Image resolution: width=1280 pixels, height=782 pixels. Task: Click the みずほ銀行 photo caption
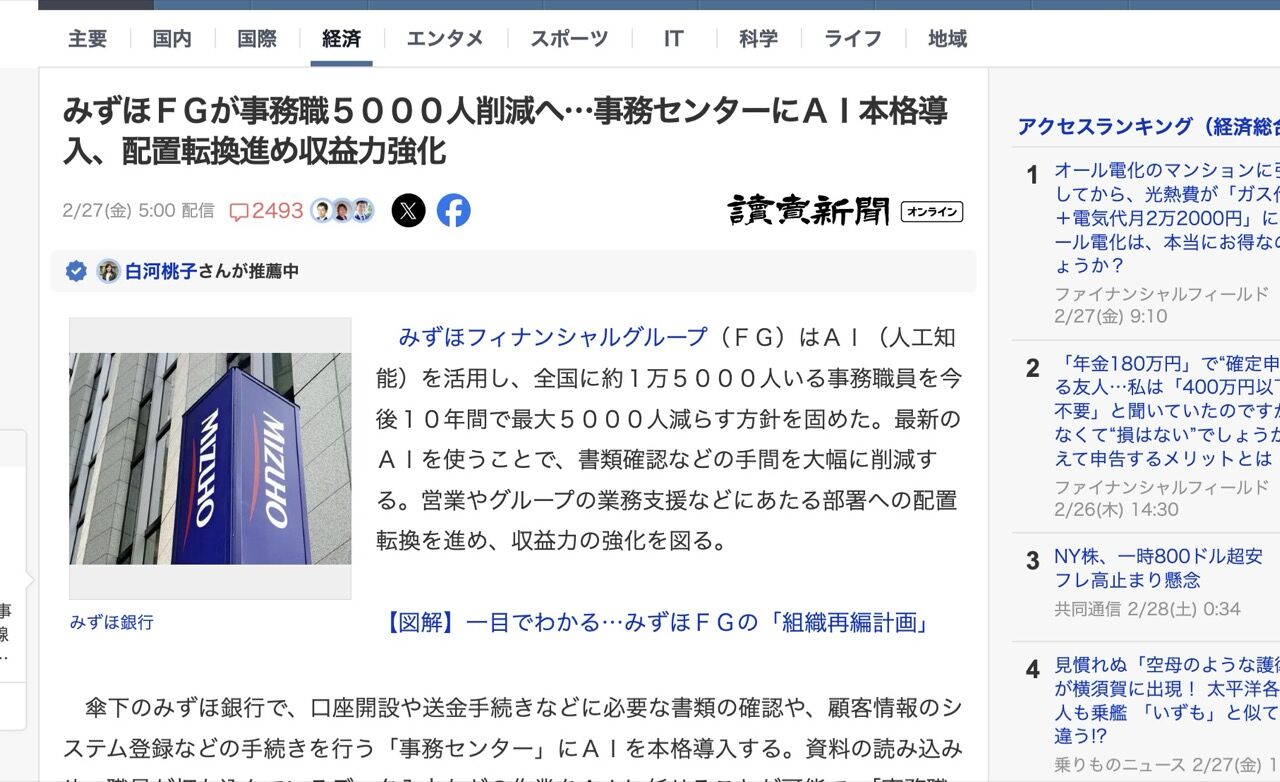[112, 622]
